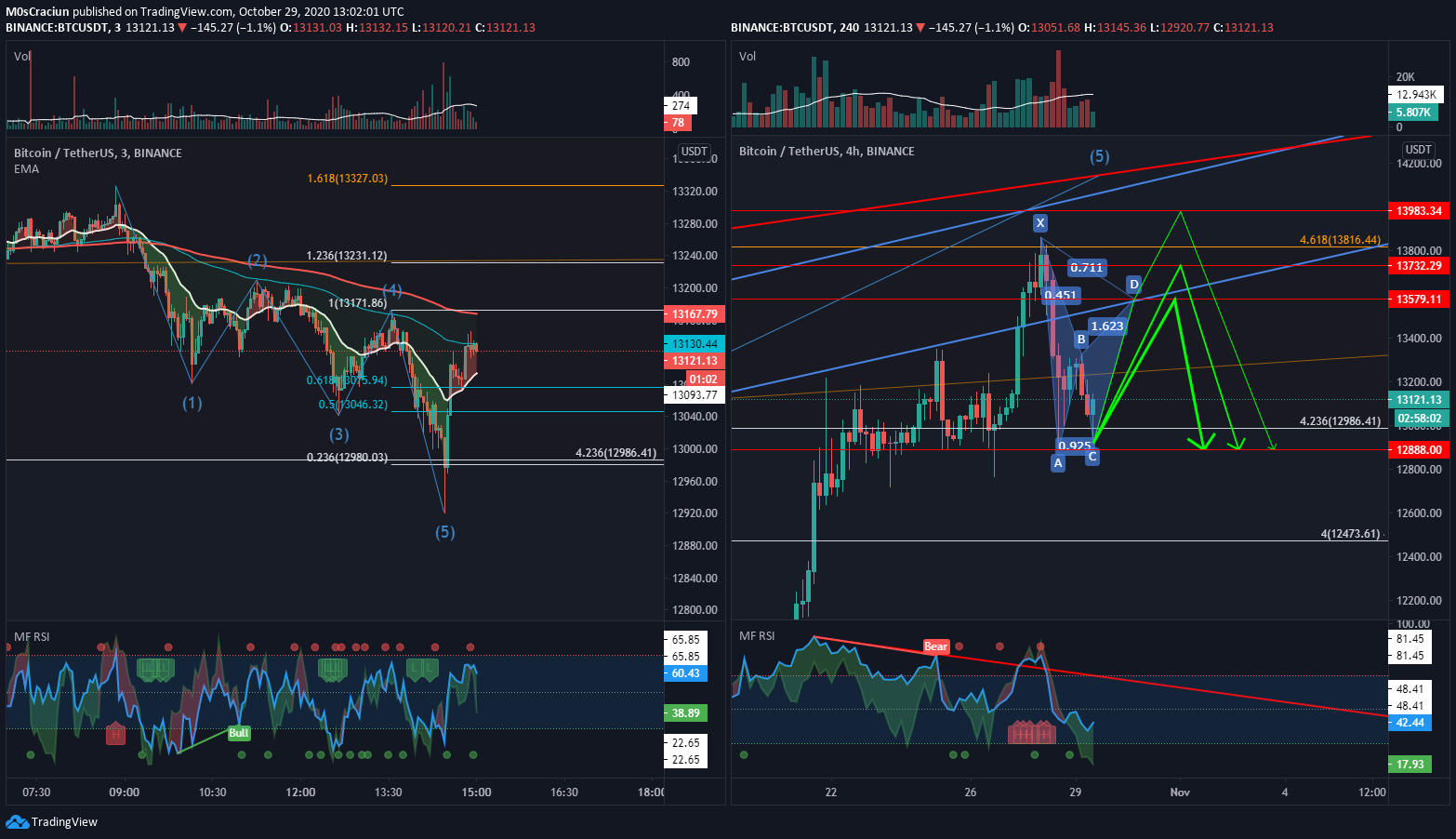Click the 01:02 countdown tag on left price axis
Image resolution: width=1456 pixels, height=839 pixels.
point(704,380)
